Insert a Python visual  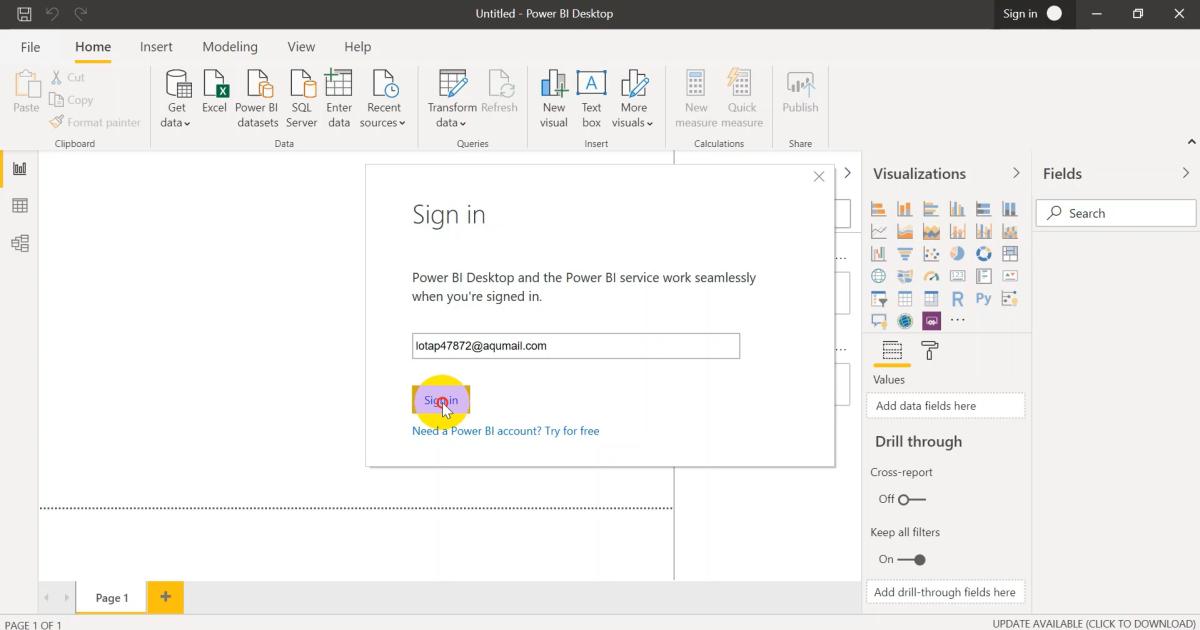click(984, 298)
